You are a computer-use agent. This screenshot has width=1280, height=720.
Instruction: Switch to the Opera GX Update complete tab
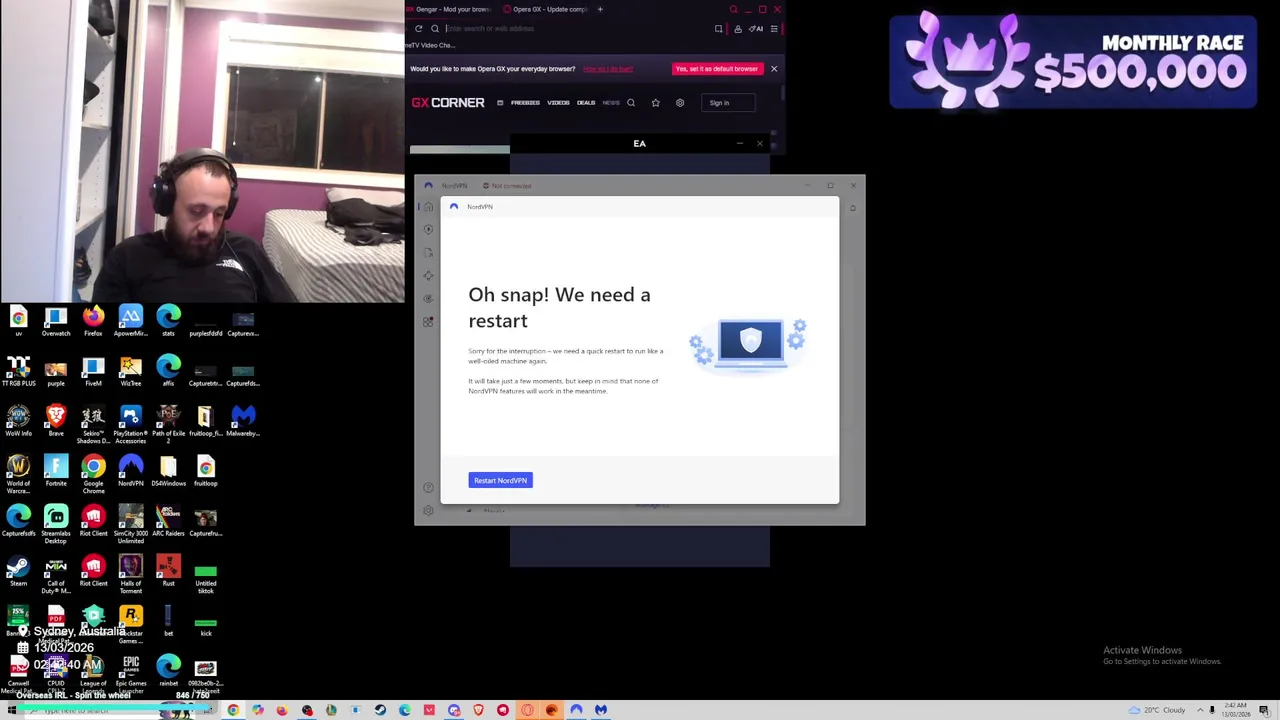tap(546, 9)
